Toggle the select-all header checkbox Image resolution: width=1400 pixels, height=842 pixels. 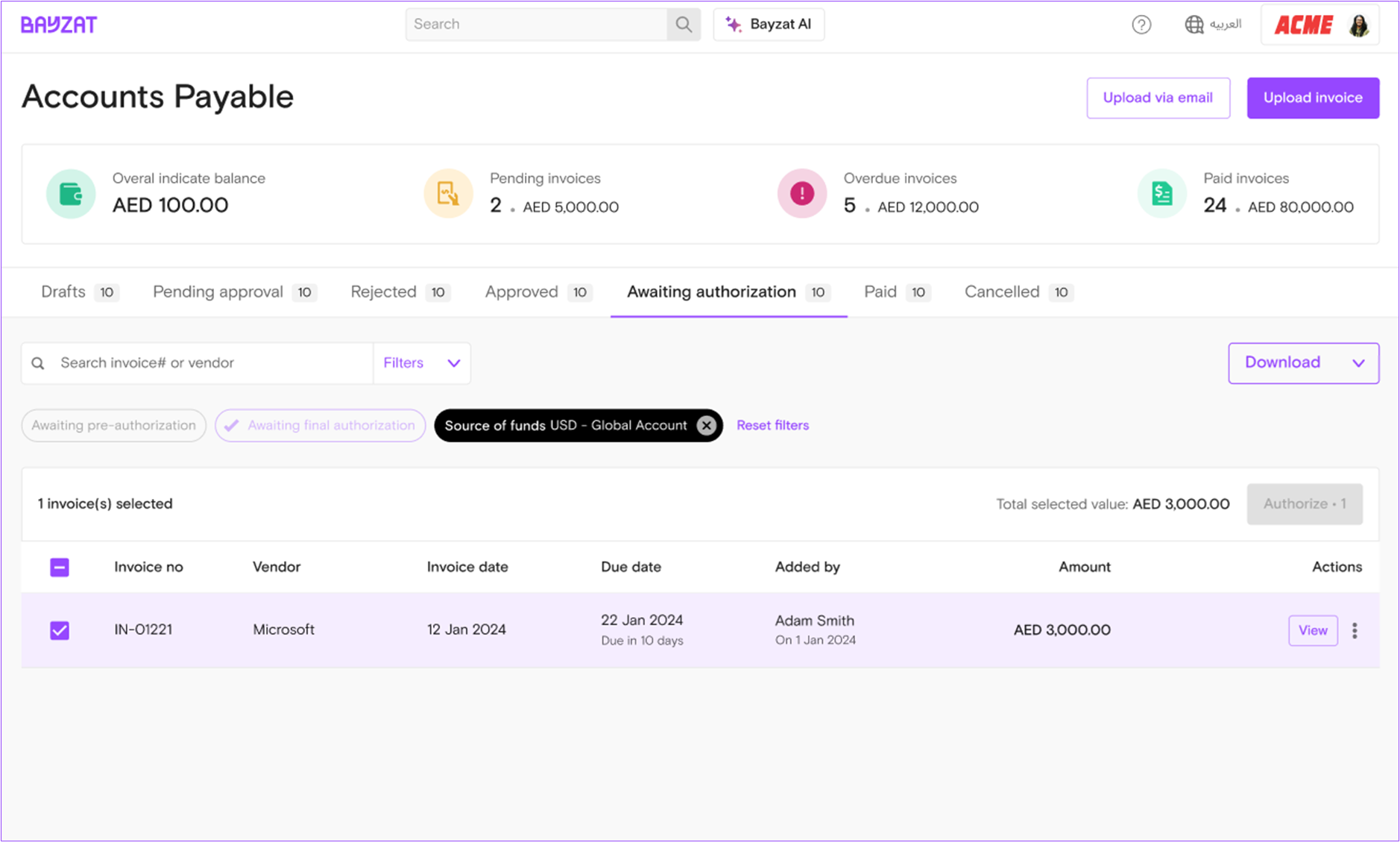[60, 568]
